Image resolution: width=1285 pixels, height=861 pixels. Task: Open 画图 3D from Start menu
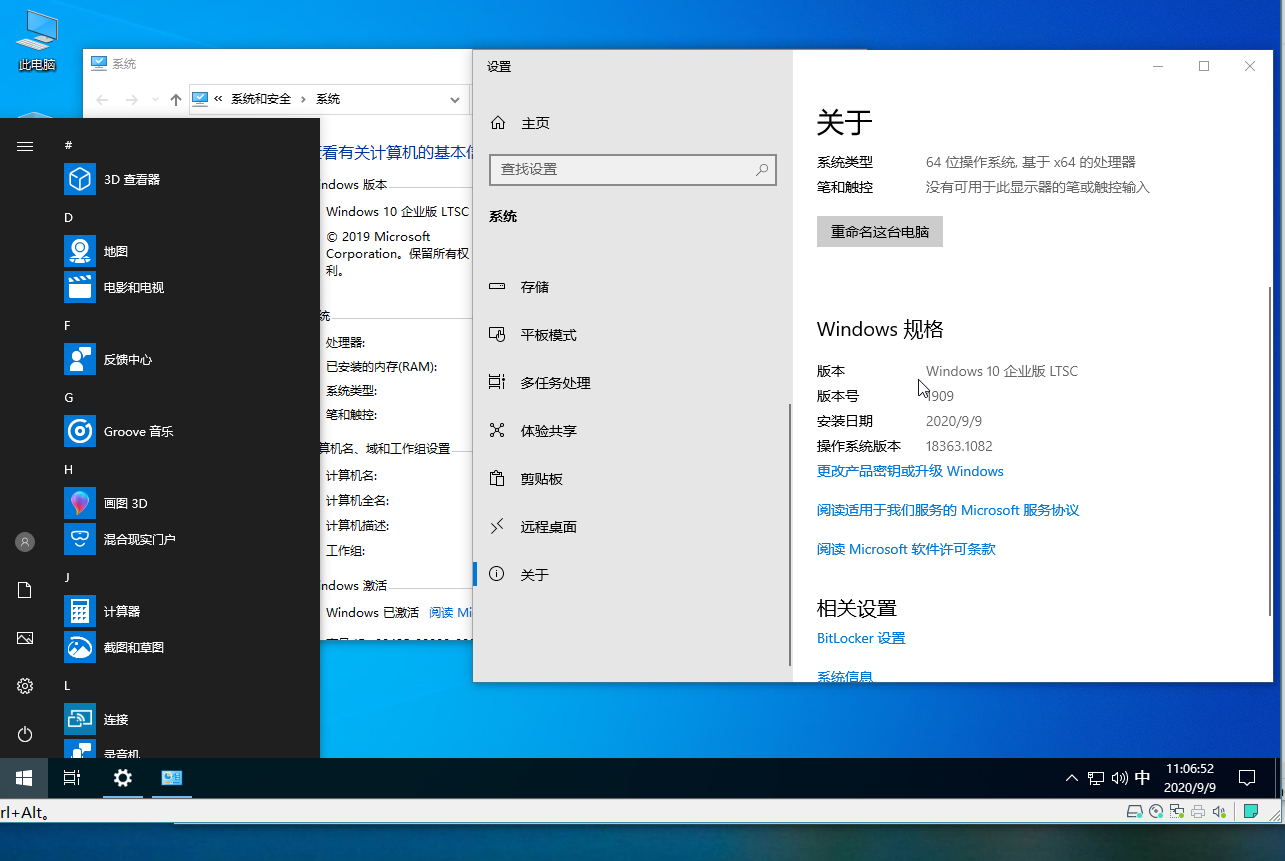190,503
